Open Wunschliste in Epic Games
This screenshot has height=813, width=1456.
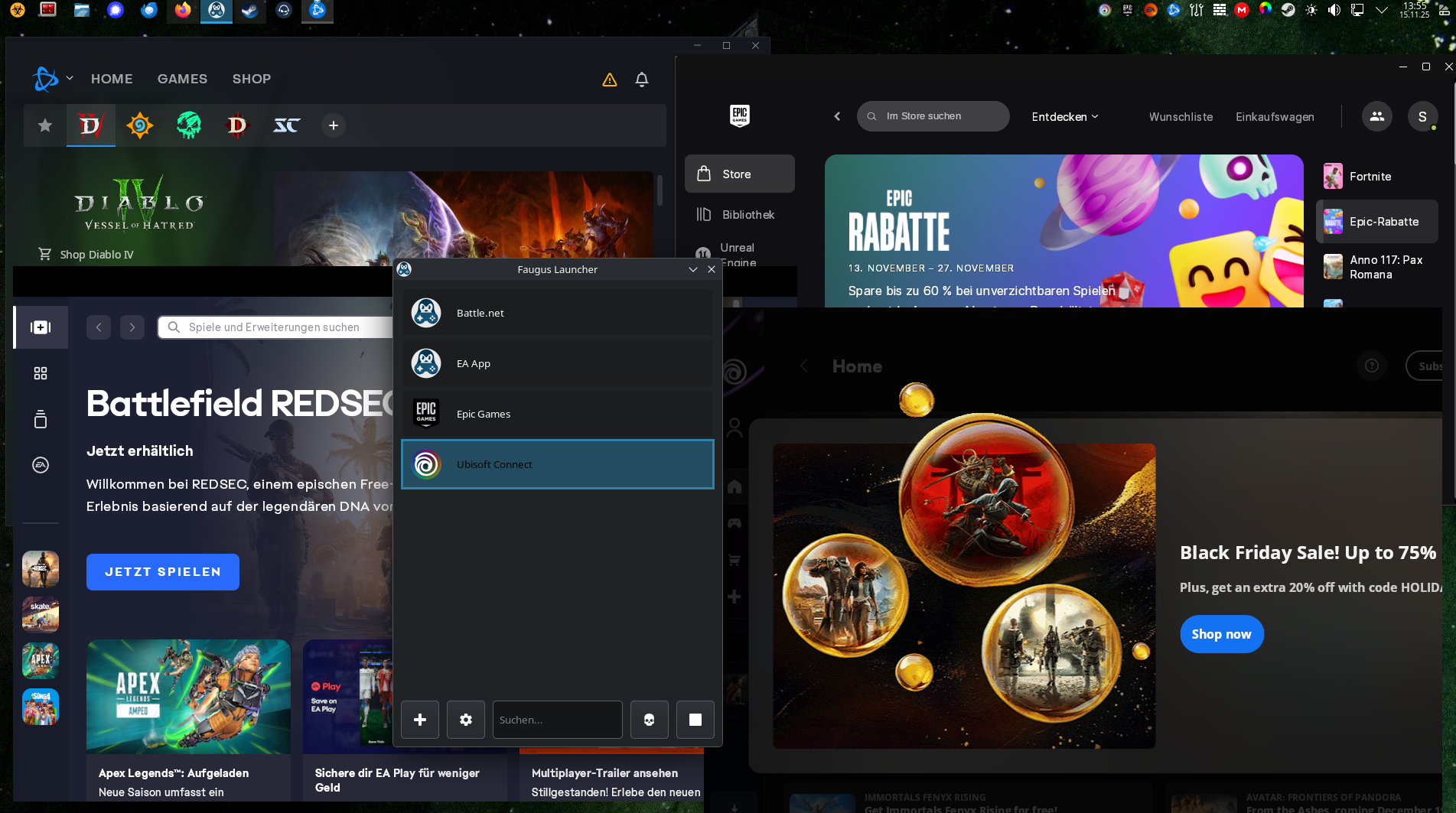coord(1181,117)
